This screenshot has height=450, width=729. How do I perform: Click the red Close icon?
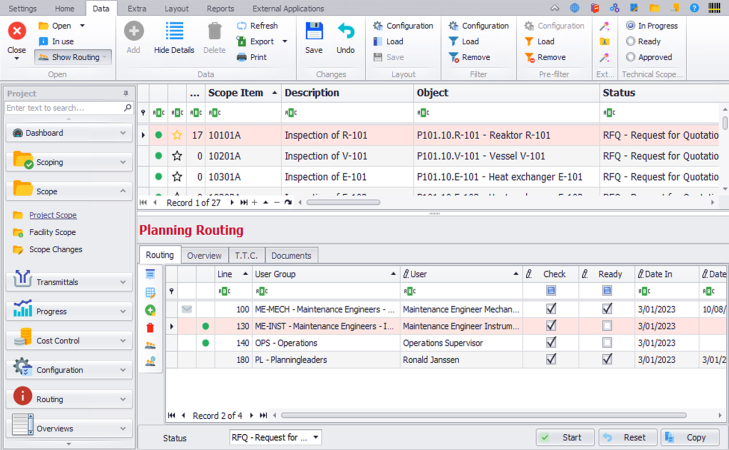(17, 31)
